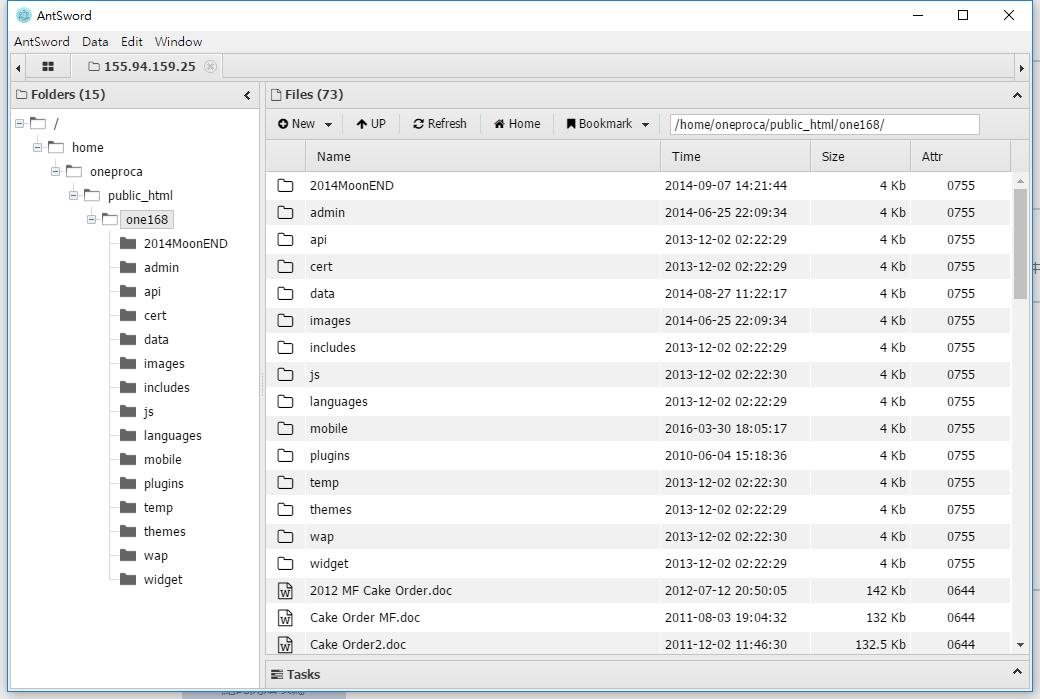
Task: Refresh the file listing
Action: click(440, 124)
